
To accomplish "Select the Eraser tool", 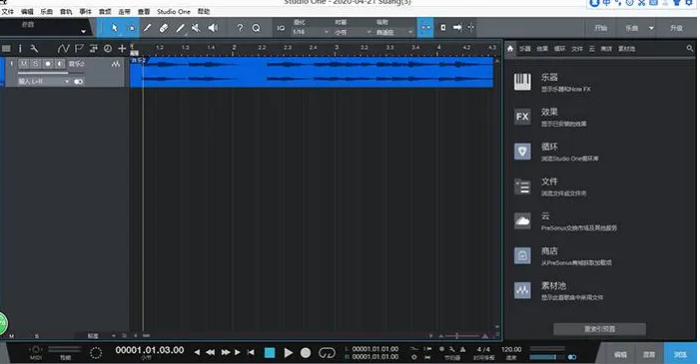I will click(163, 28).
